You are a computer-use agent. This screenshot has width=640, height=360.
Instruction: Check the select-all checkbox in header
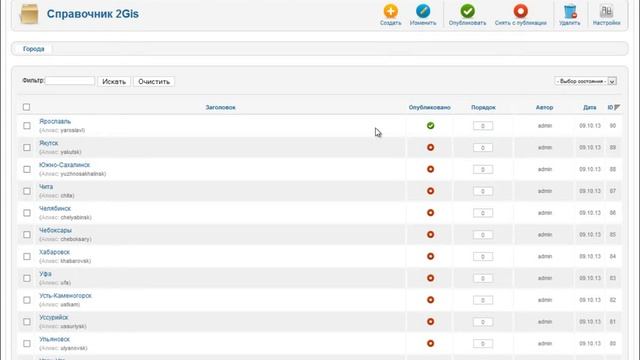pyautogui.click(x=27, y=107)
